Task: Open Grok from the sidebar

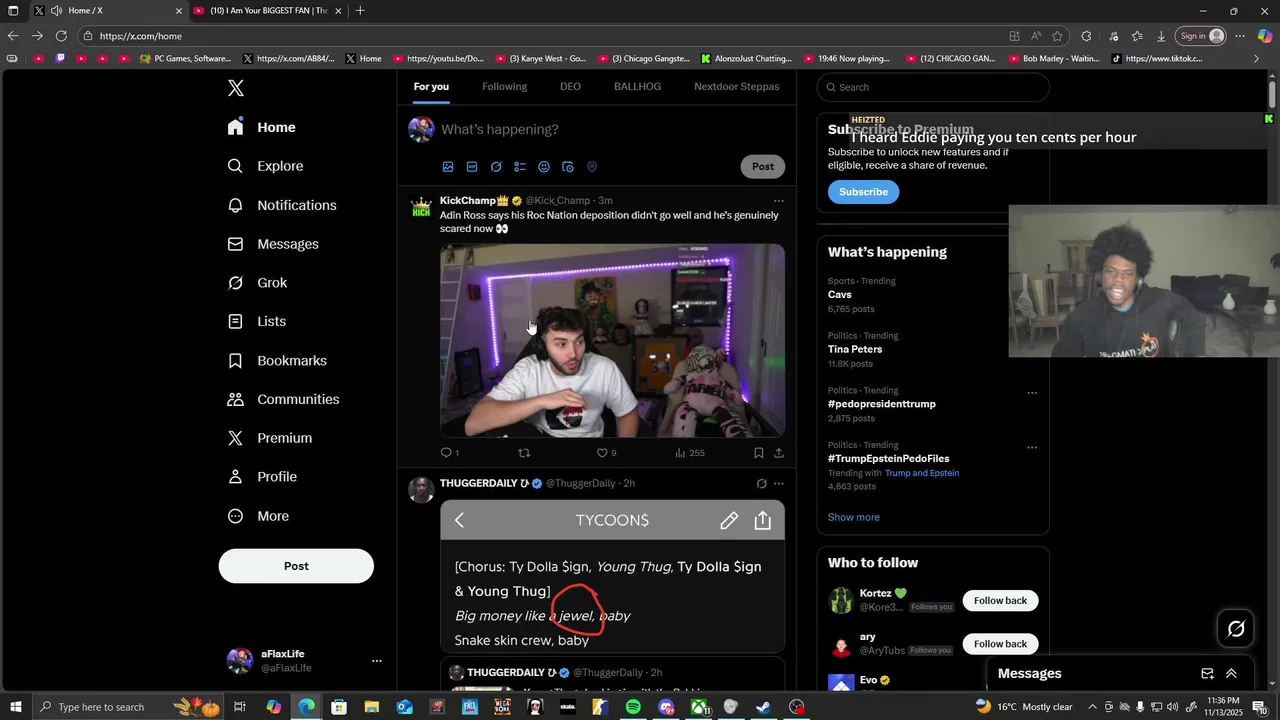Action: pyautogui.click(x=258, y=283)
